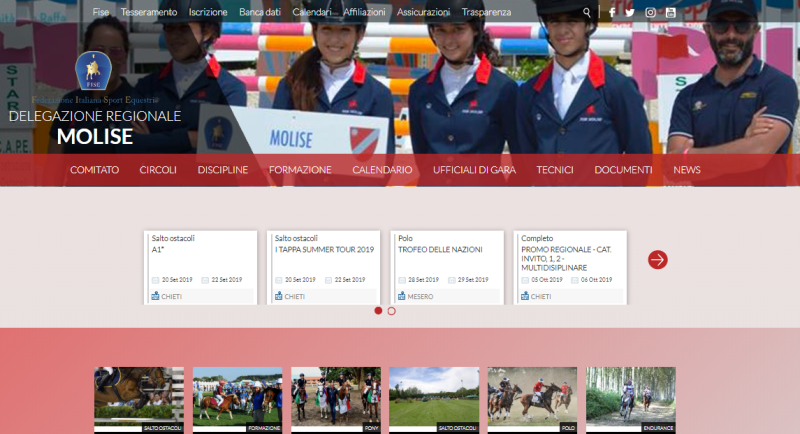The height and width of the screenshot is (434, 800).
Task: Click location icon beside MESERO
Action: click(x=402, y=296)
